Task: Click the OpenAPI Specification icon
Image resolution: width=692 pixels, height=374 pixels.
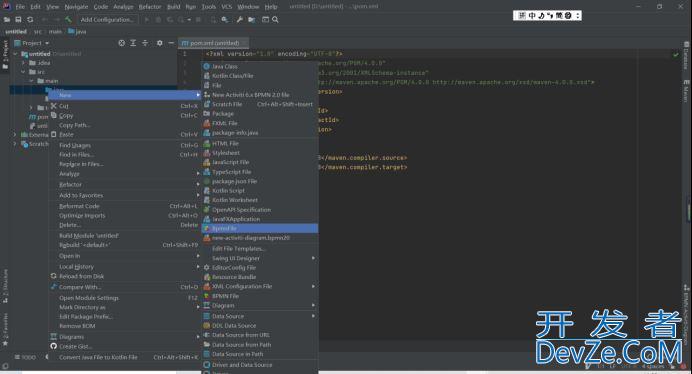Action: click(x=207, y=210)
